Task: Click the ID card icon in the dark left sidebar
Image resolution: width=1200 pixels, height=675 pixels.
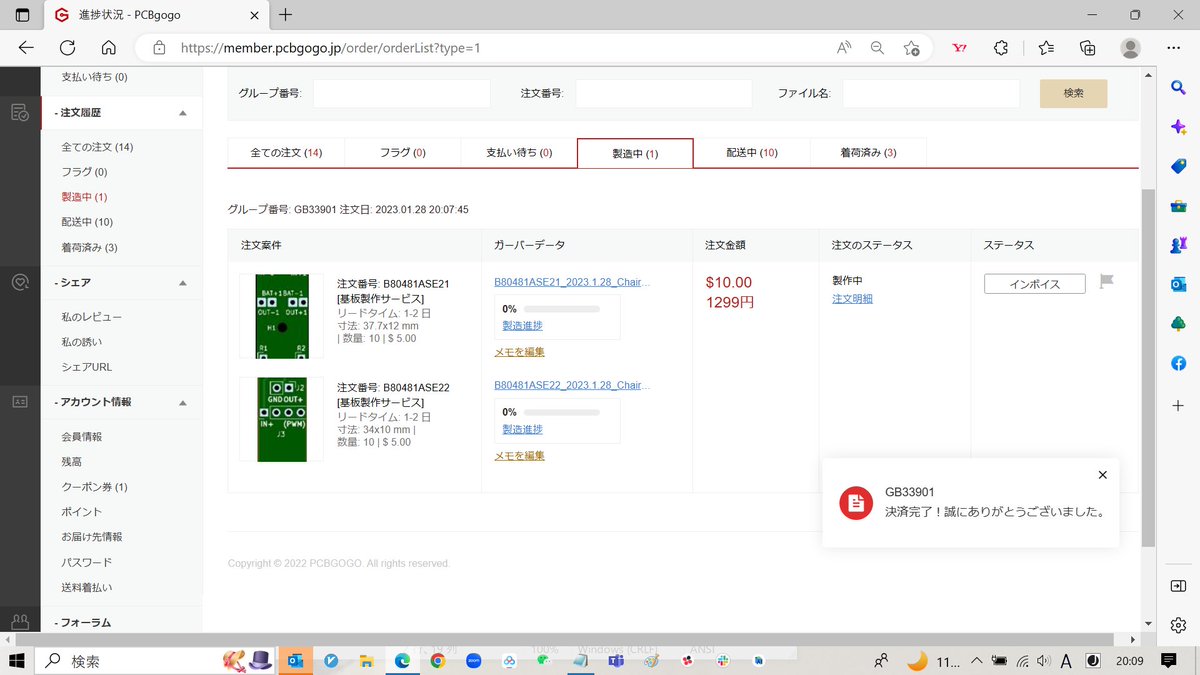Action: pos(20,401)
